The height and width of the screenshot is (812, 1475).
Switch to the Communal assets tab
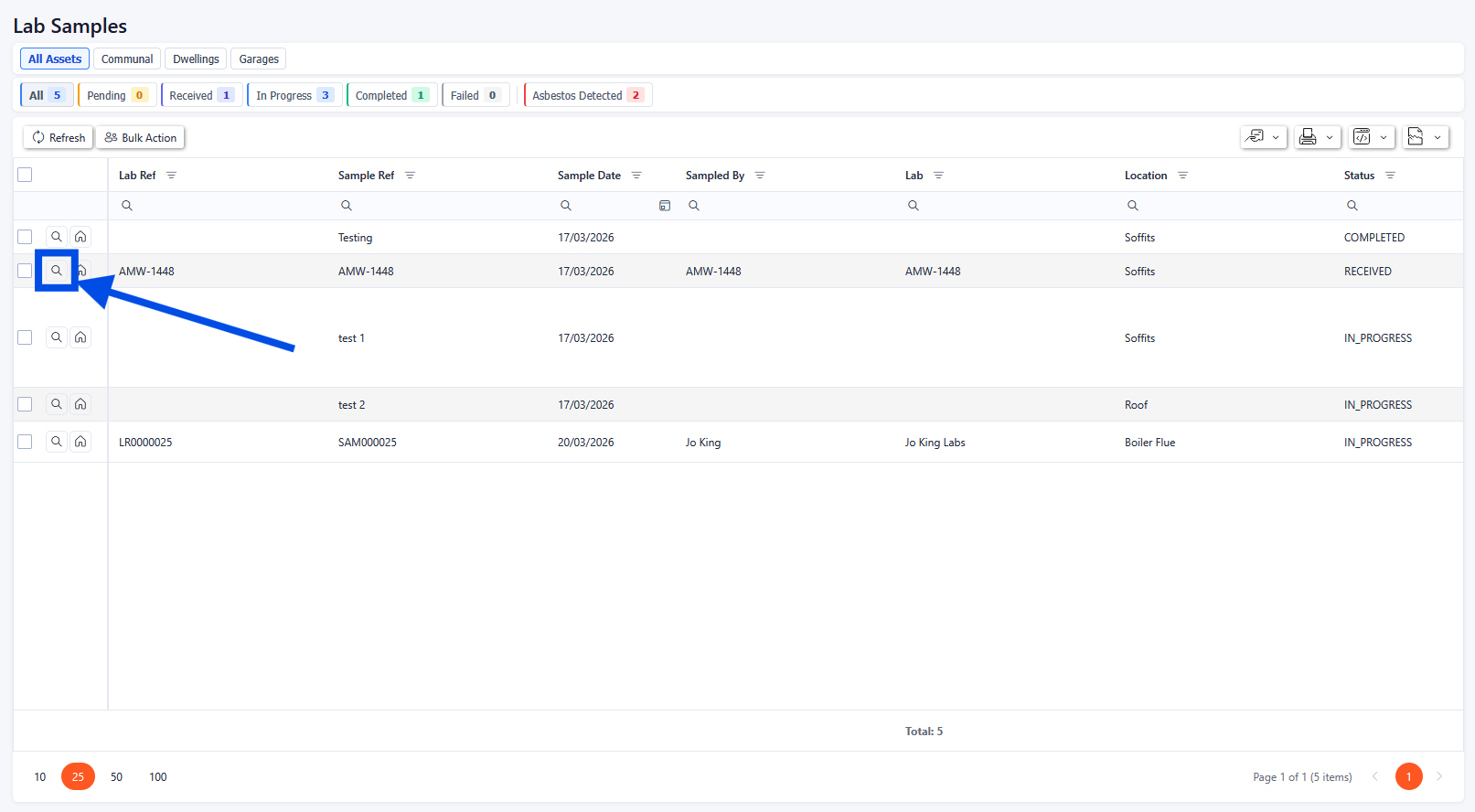point(127,59)
